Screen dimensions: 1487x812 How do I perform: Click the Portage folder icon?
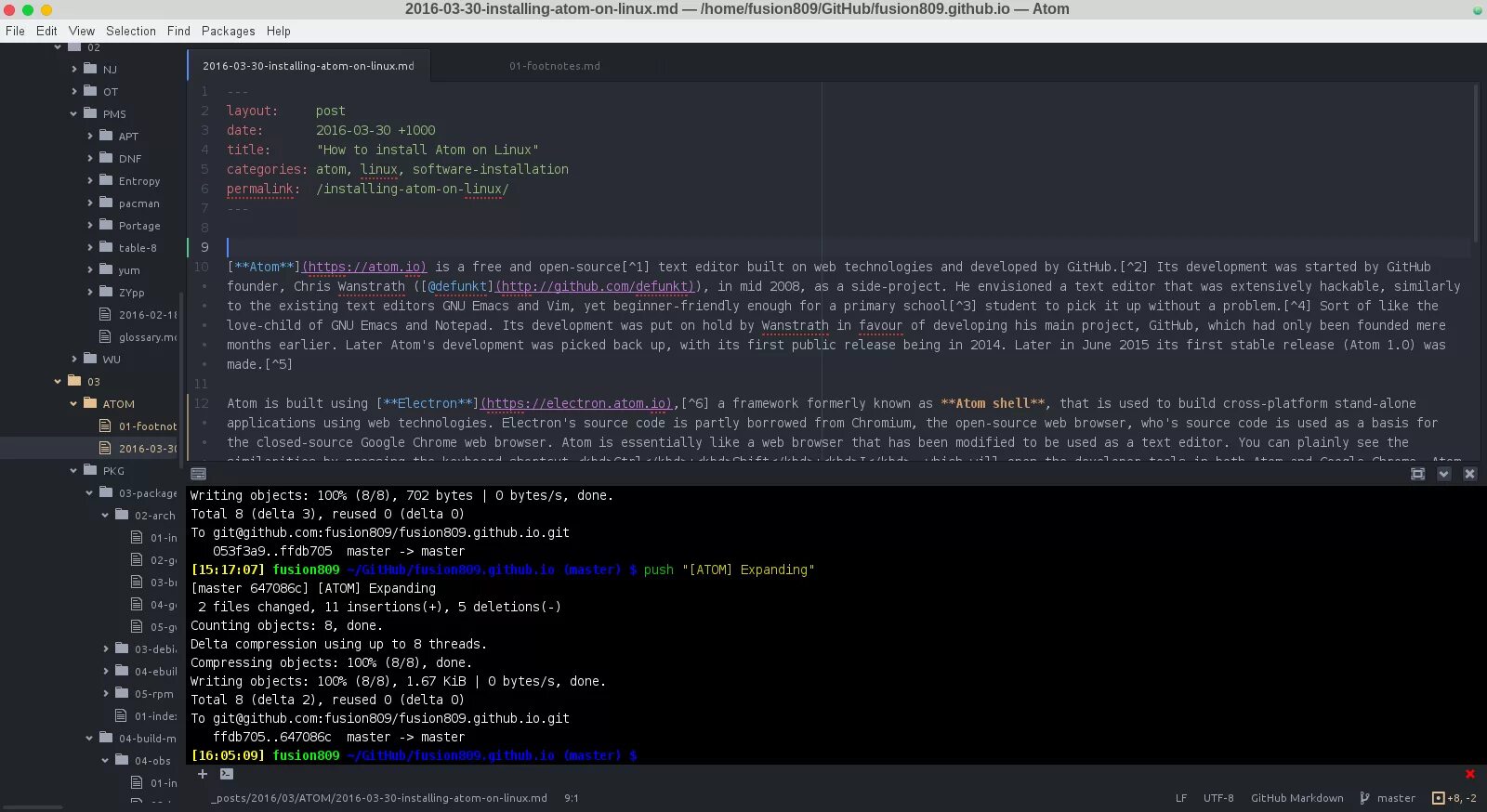point(106,225)
